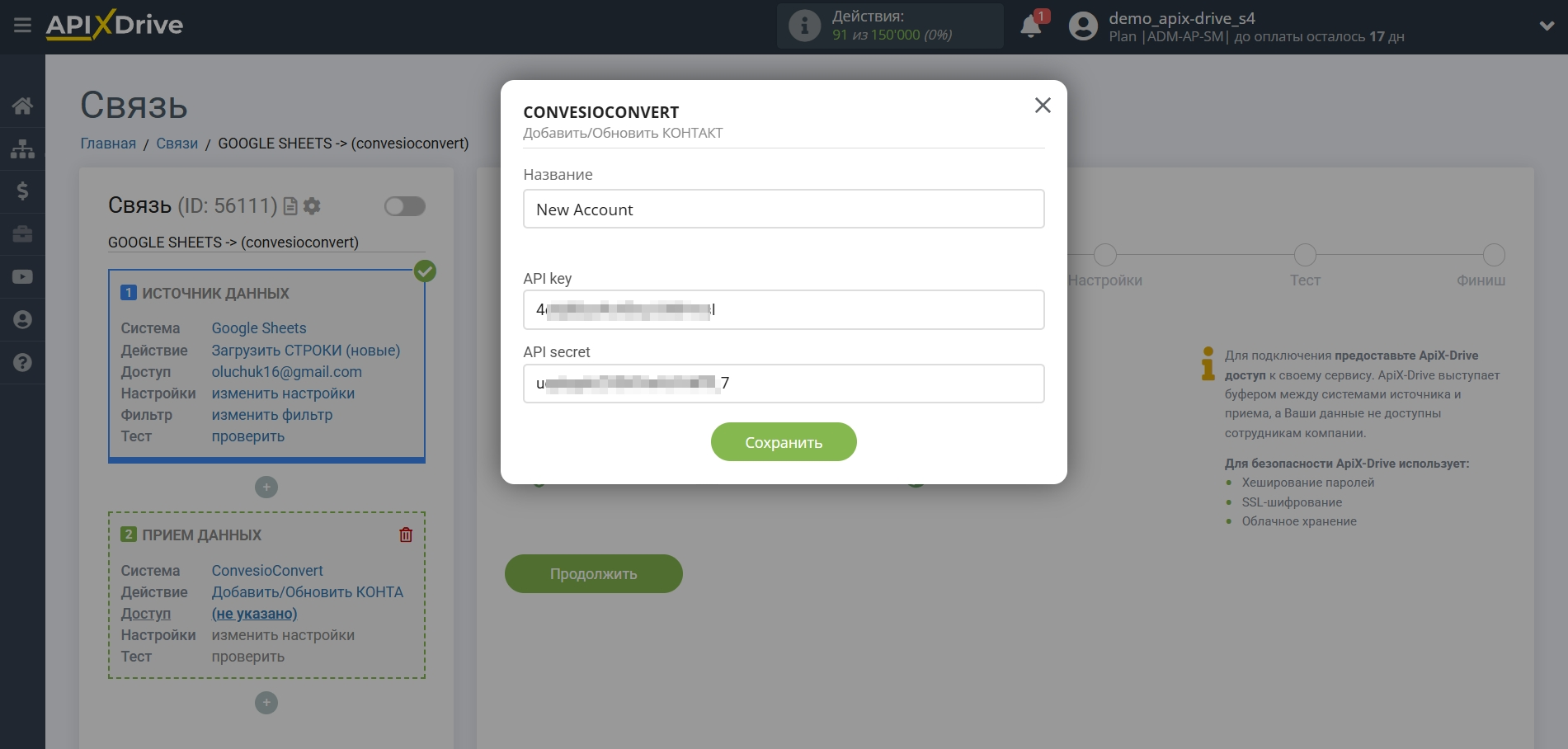Image resolution: width=1568 pixels, height=749 pixels.
Task: Go to Связи breadcrumb link
Action: (177, 144)
